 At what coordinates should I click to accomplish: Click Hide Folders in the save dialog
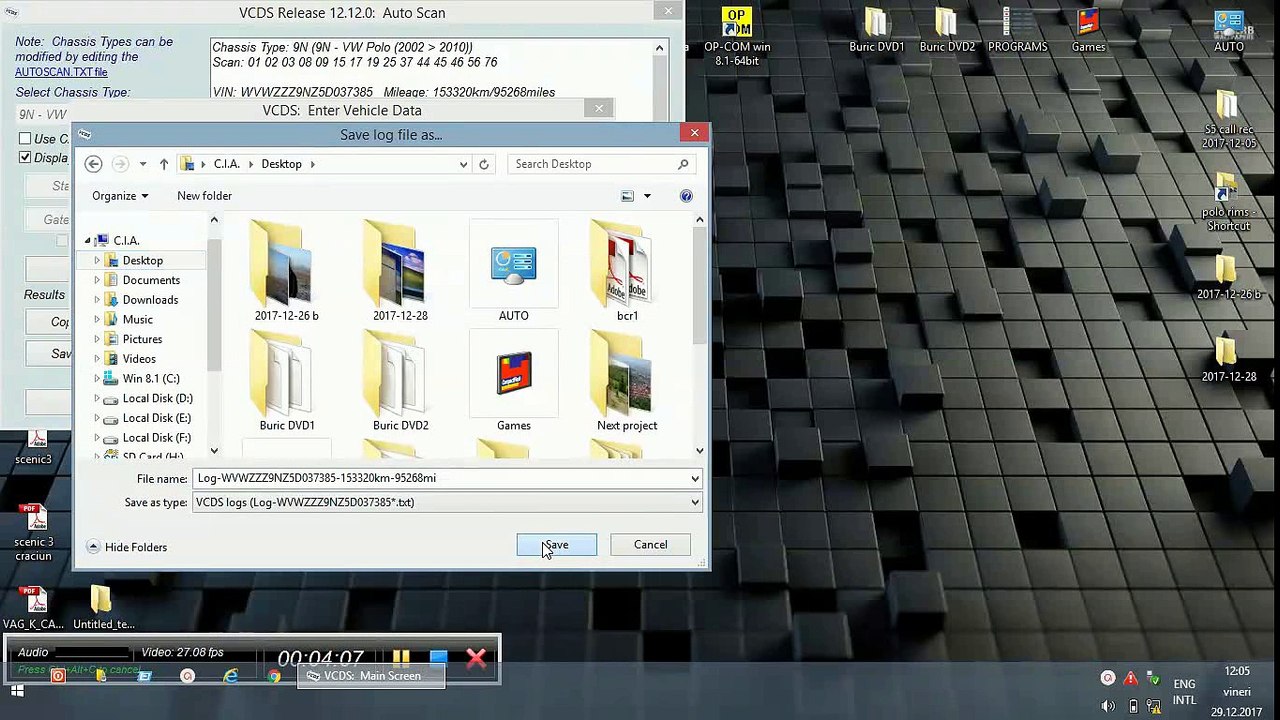click(127, 547)
